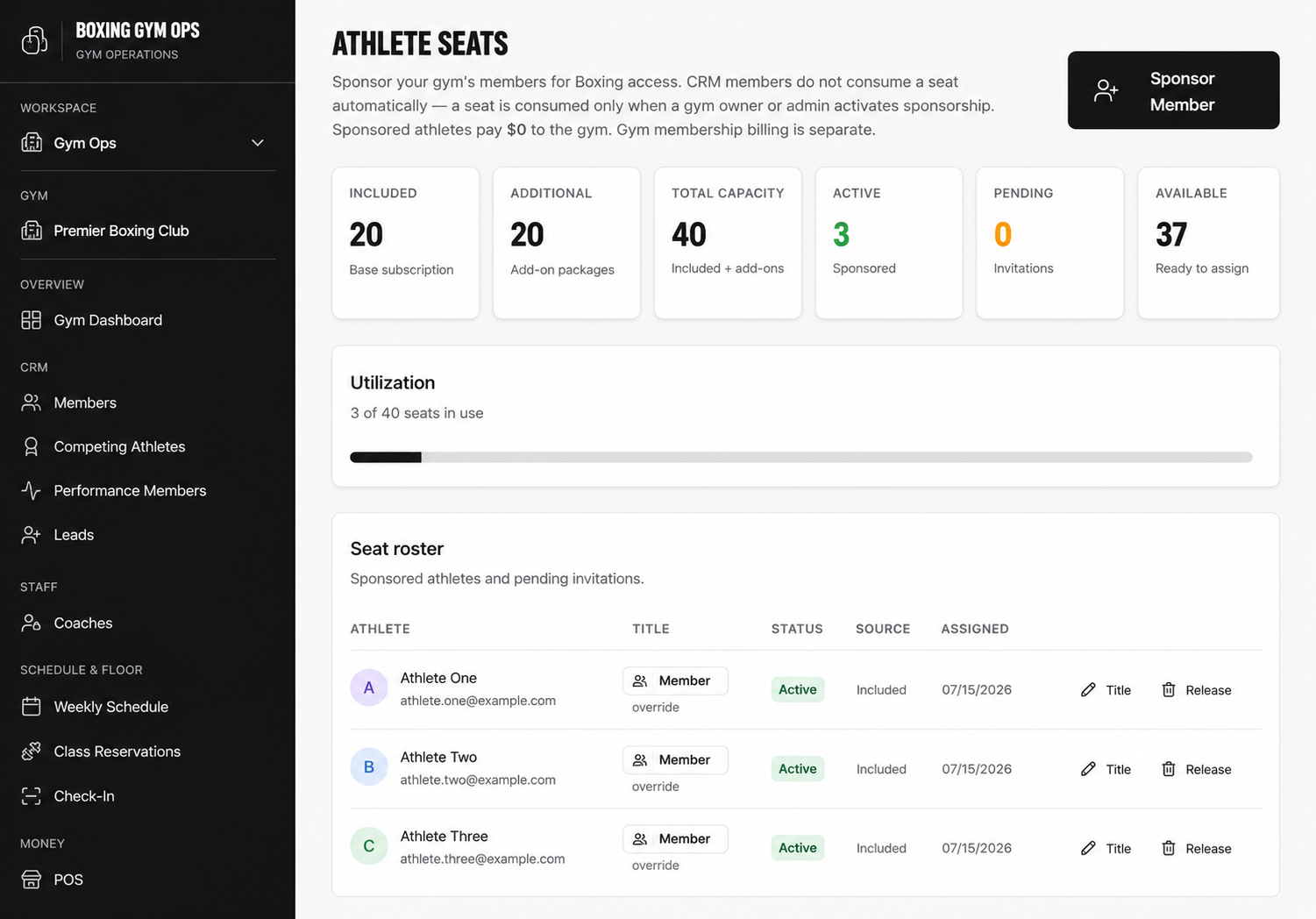Screen dimensions: 1316x919
Task: Click the boxing glove logo icon
Action: [34, 40]
